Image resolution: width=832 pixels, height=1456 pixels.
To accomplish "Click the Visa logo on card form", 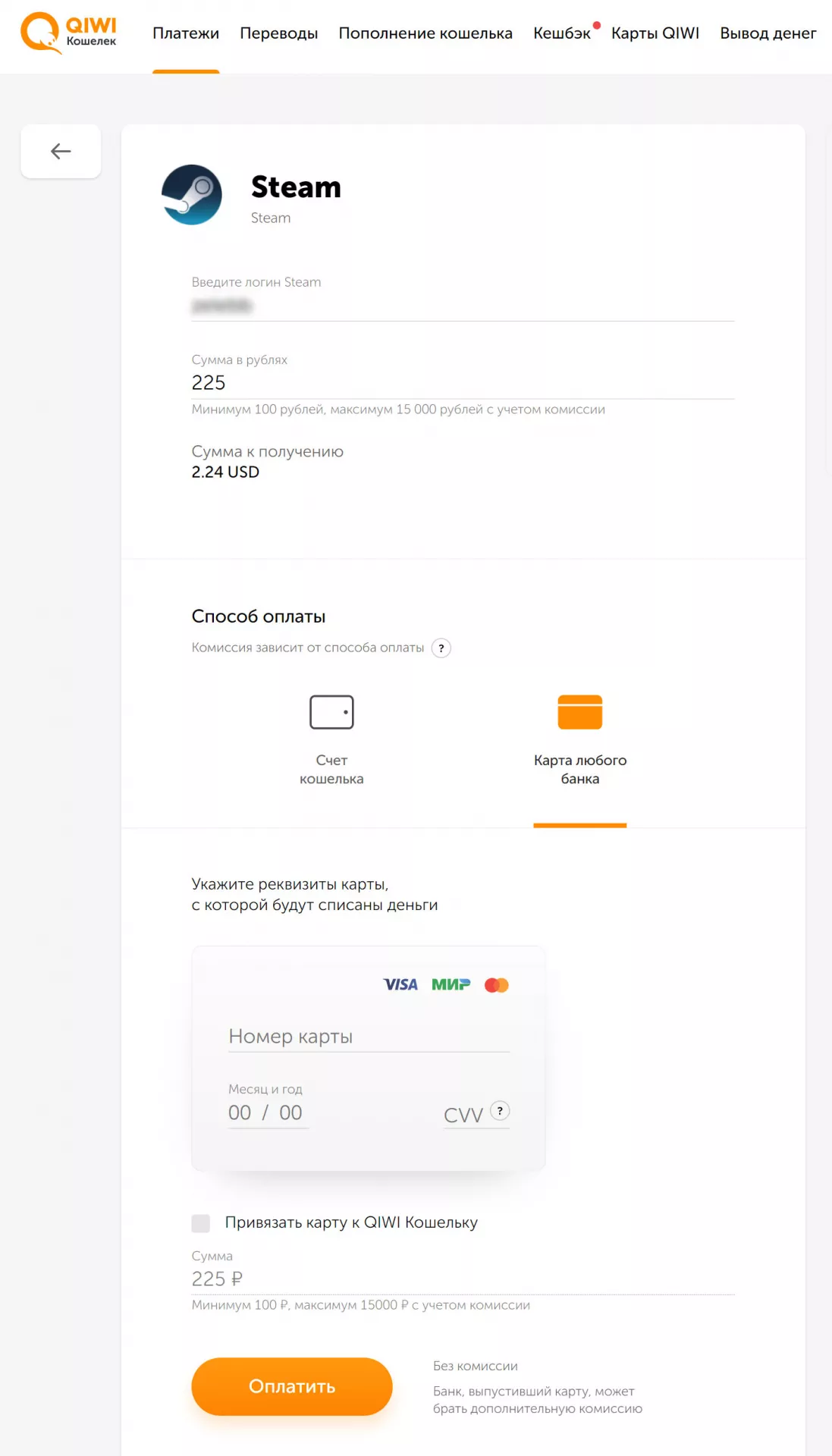I will pyautogui.click(x=400, y=984).
